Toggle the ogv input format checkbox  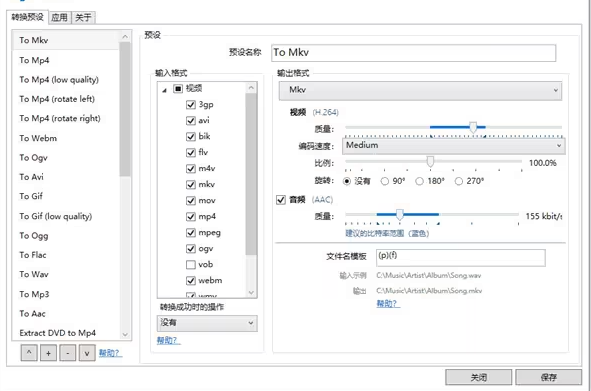click(x=191, y=248)
